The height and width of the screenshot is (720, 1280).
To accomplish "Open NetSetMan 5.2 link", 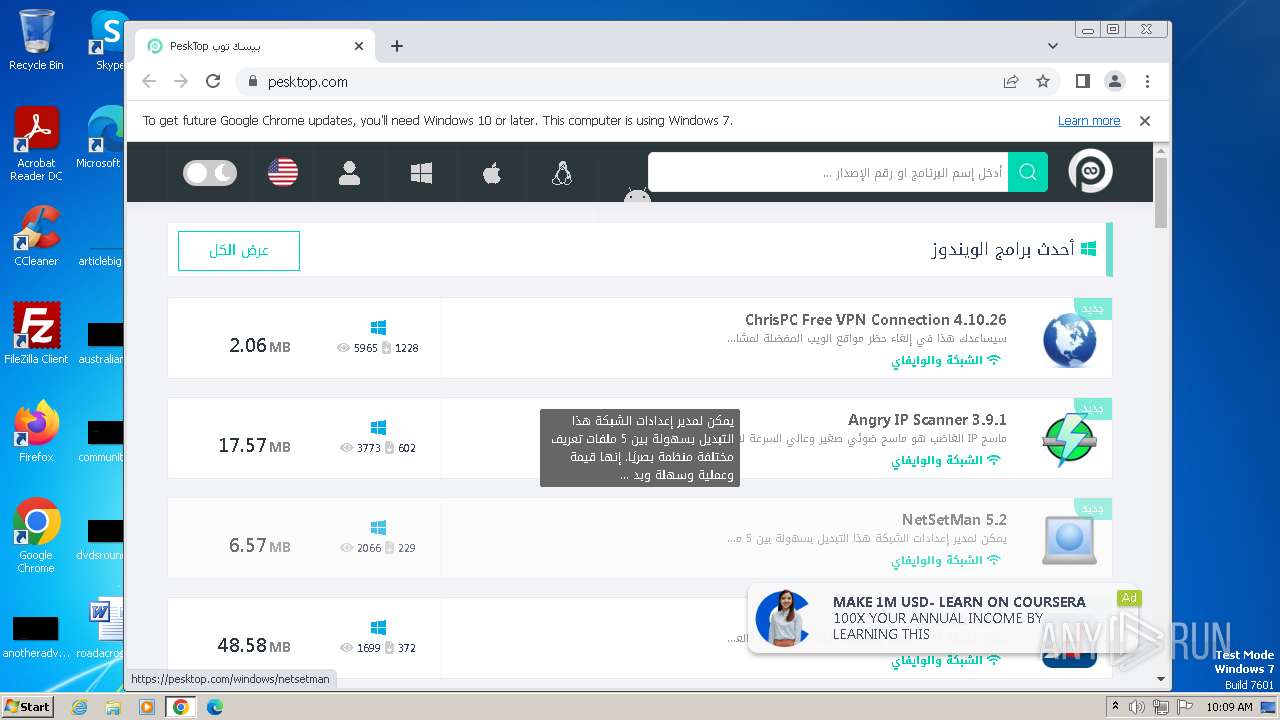I will pos(954,520).
